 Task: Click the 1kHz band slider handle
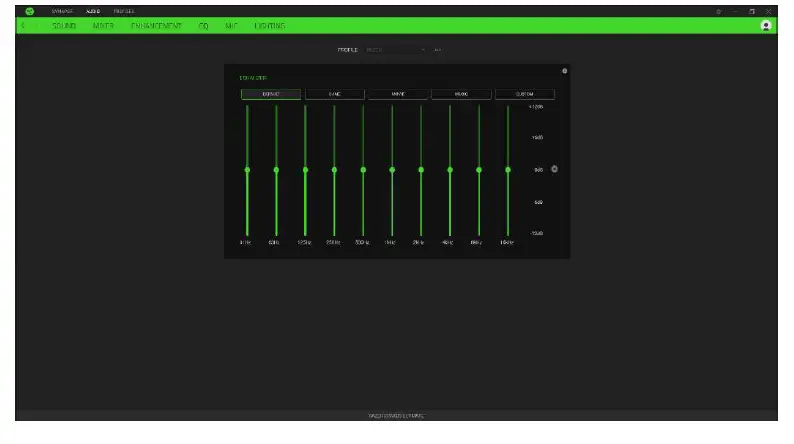pyautogui.click(x=392, y=170)
